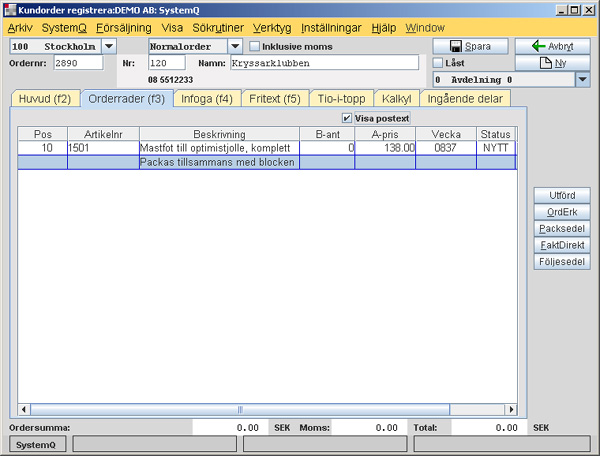This screenshot has width=600, height=456.
Task: Click 'Packas tillsammans med blocken' row
Action: [x=267, y=162]
